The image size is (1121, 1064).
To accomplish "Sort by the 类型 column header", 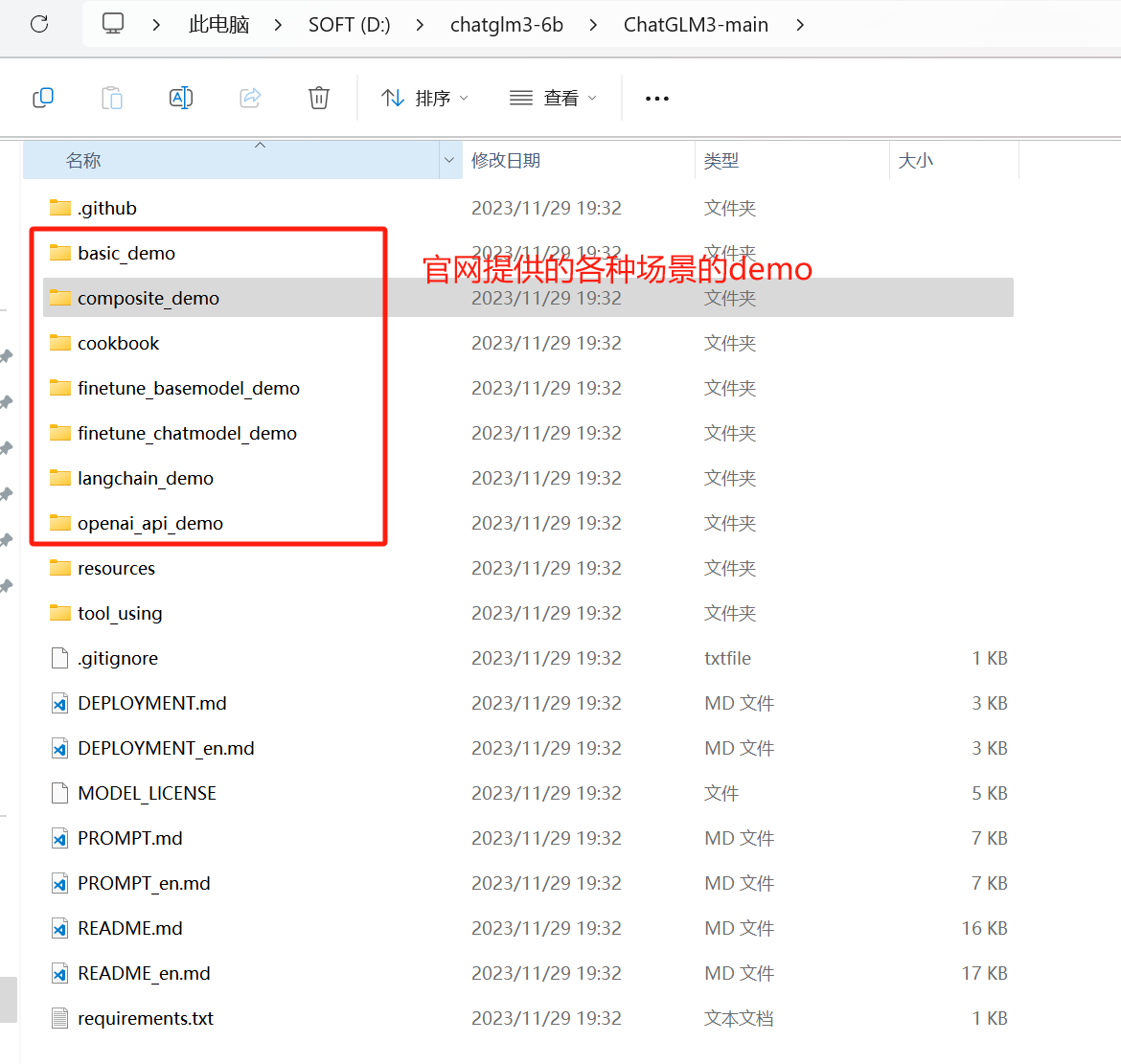I will pyautogui.click(x=721, y=160).
